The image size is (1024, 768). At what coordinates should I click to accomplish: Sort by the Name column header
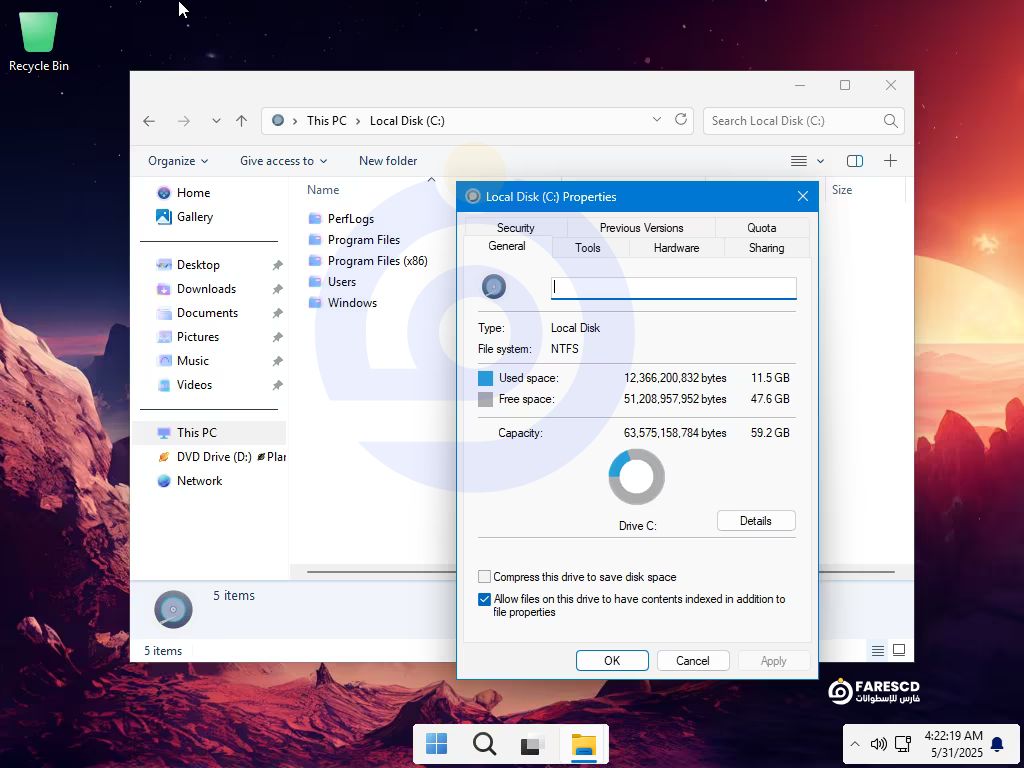pyautogui.click(x=323, y=190)
